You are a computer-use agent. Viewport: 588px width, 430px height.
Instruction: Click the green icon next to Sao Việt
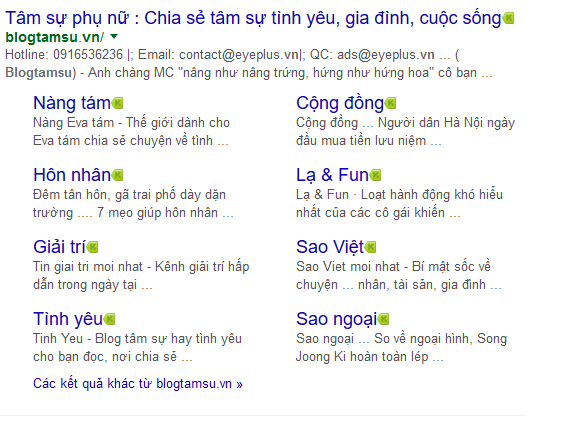click(x=370, y=247)
